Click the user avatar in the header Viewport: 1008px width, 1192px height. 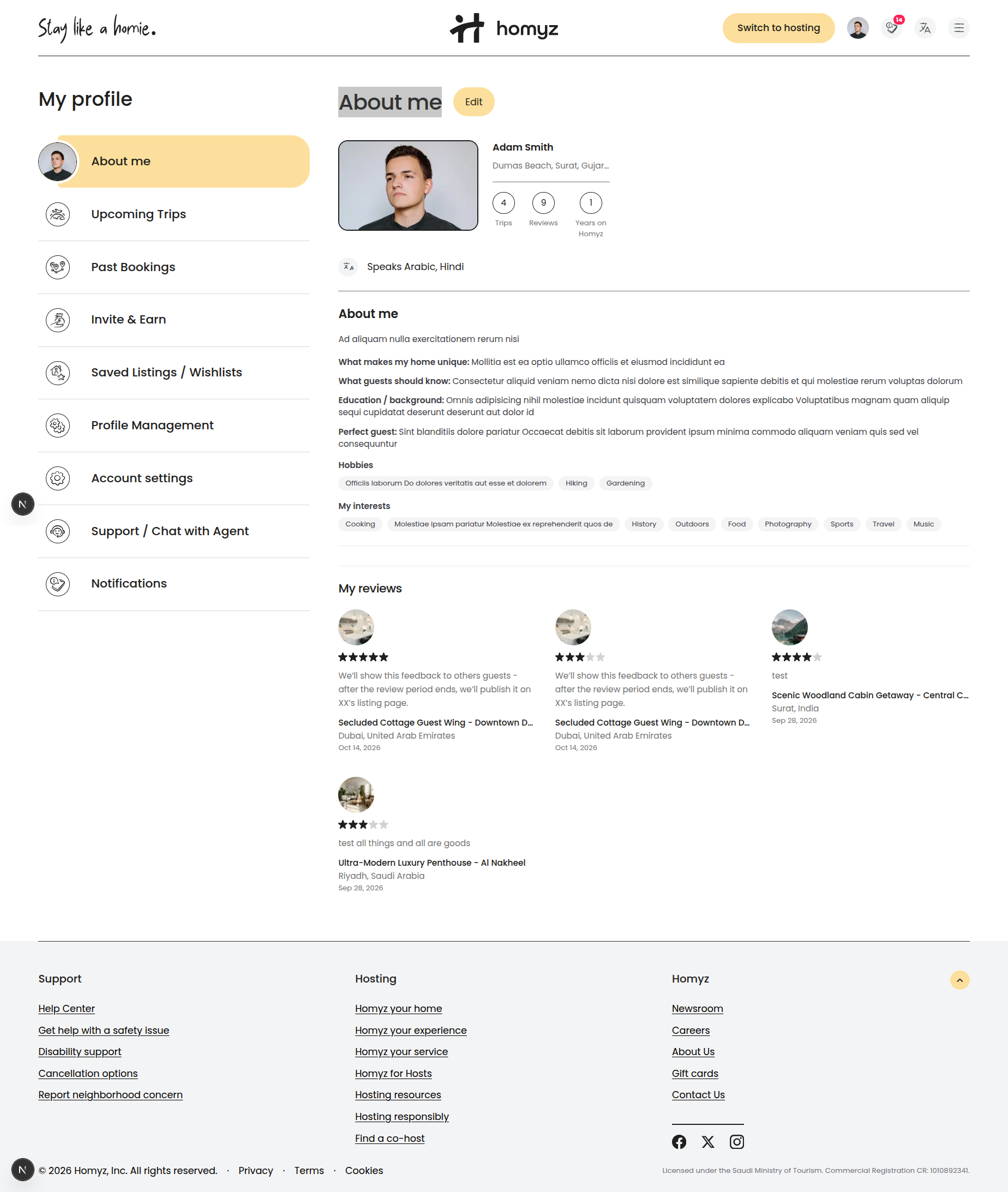pyautogui.click(x=857, y=28)
